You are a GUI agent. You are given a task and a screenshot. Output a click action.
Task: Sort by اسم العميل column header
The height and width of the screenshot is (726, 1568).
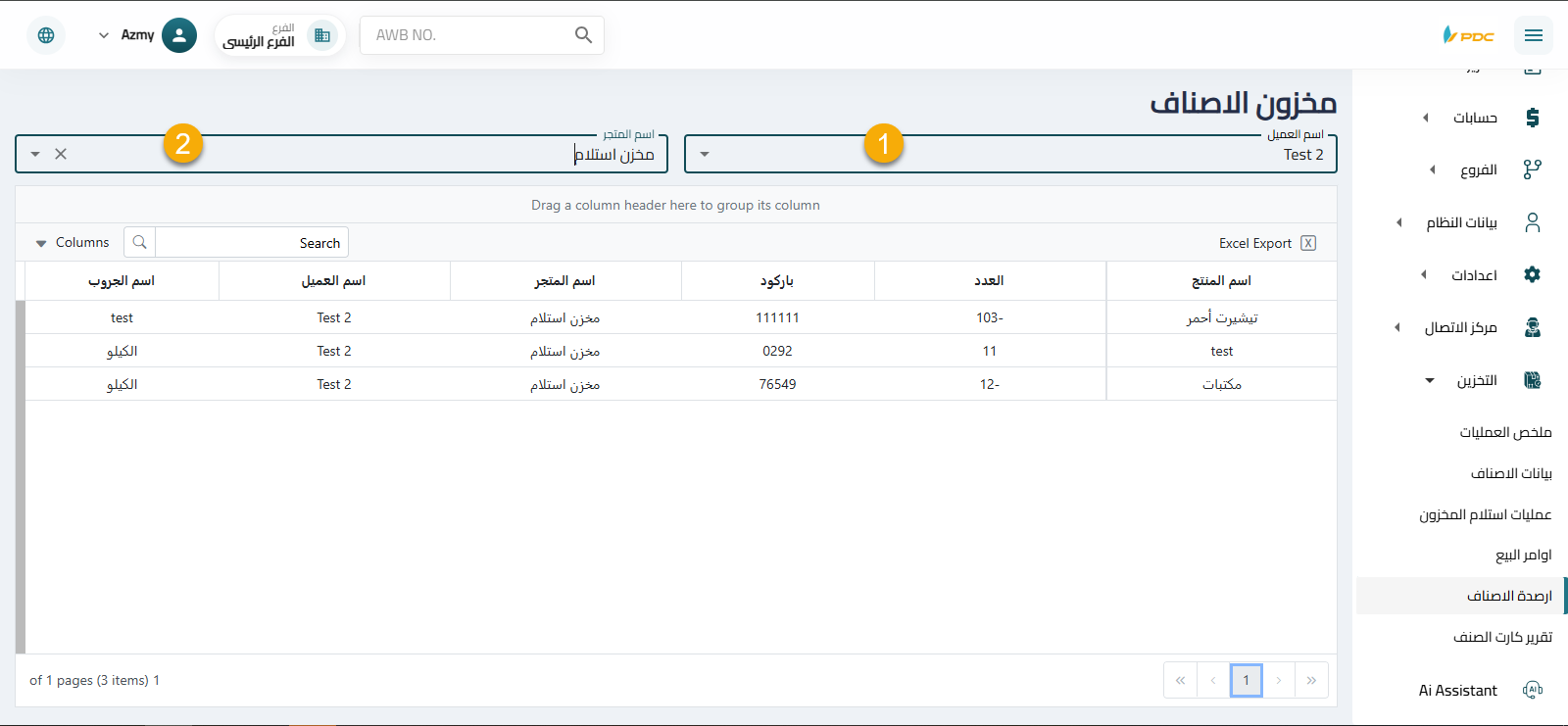coord(334,280)
